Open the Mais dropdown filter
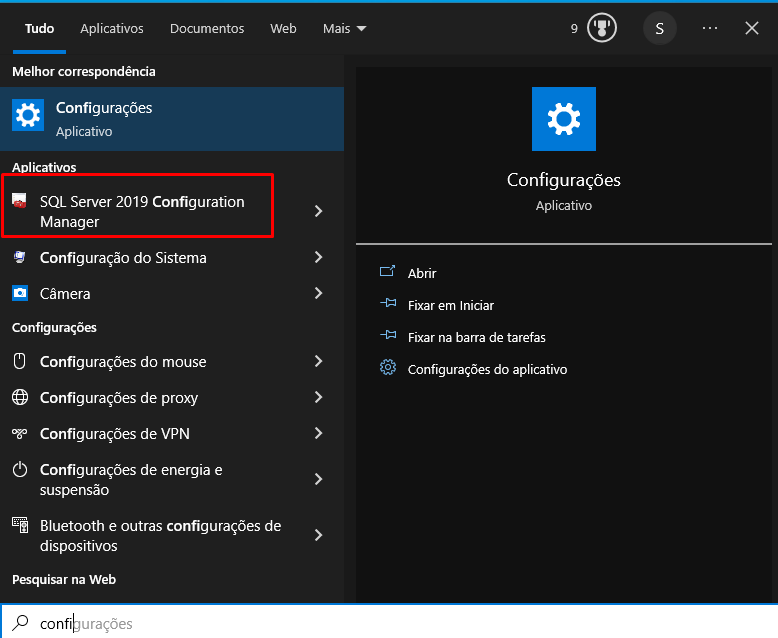This screenshot has width=778, height=638. [344, 29]
